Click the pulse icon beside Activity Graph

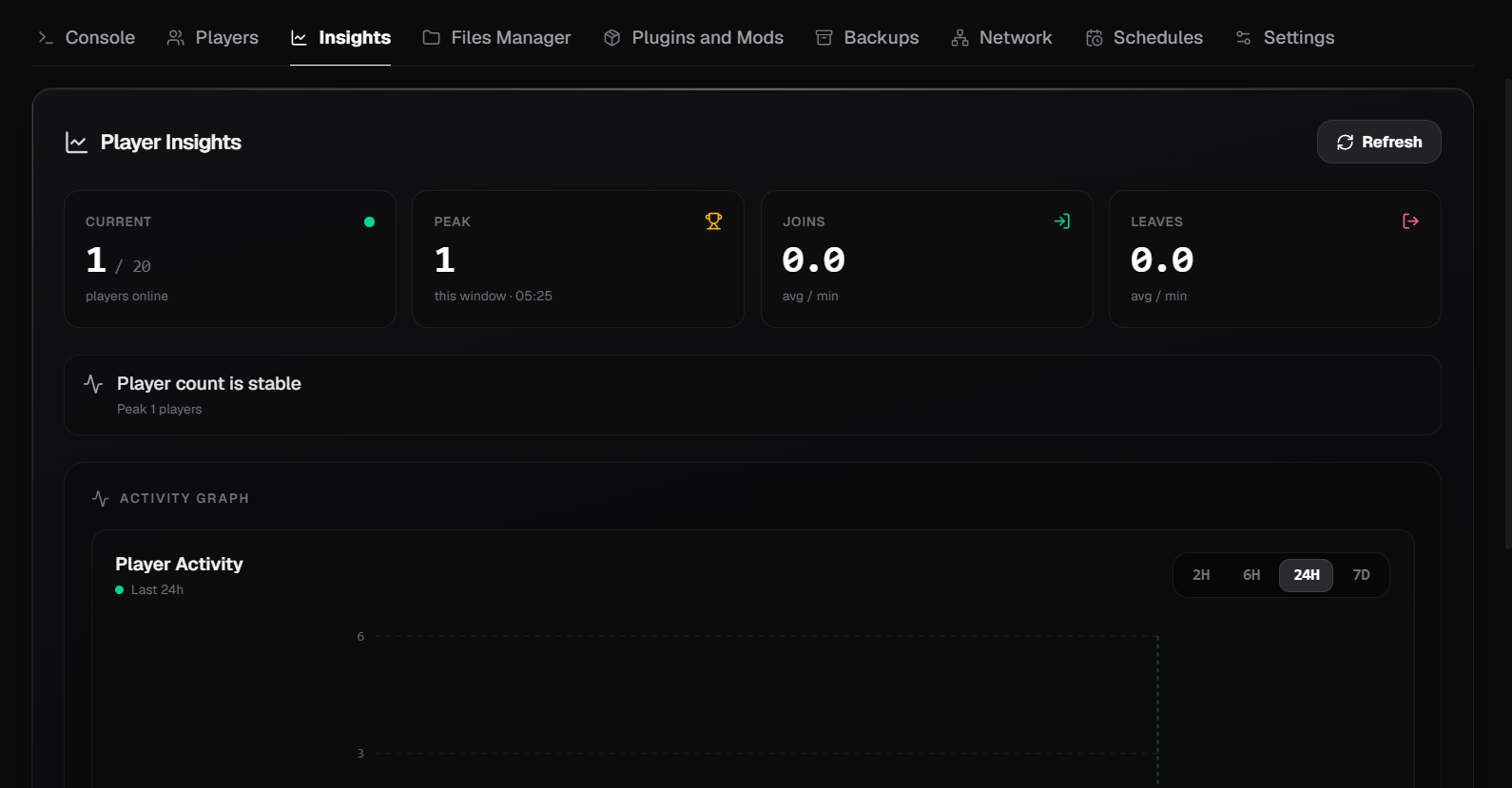coord(101,498)
